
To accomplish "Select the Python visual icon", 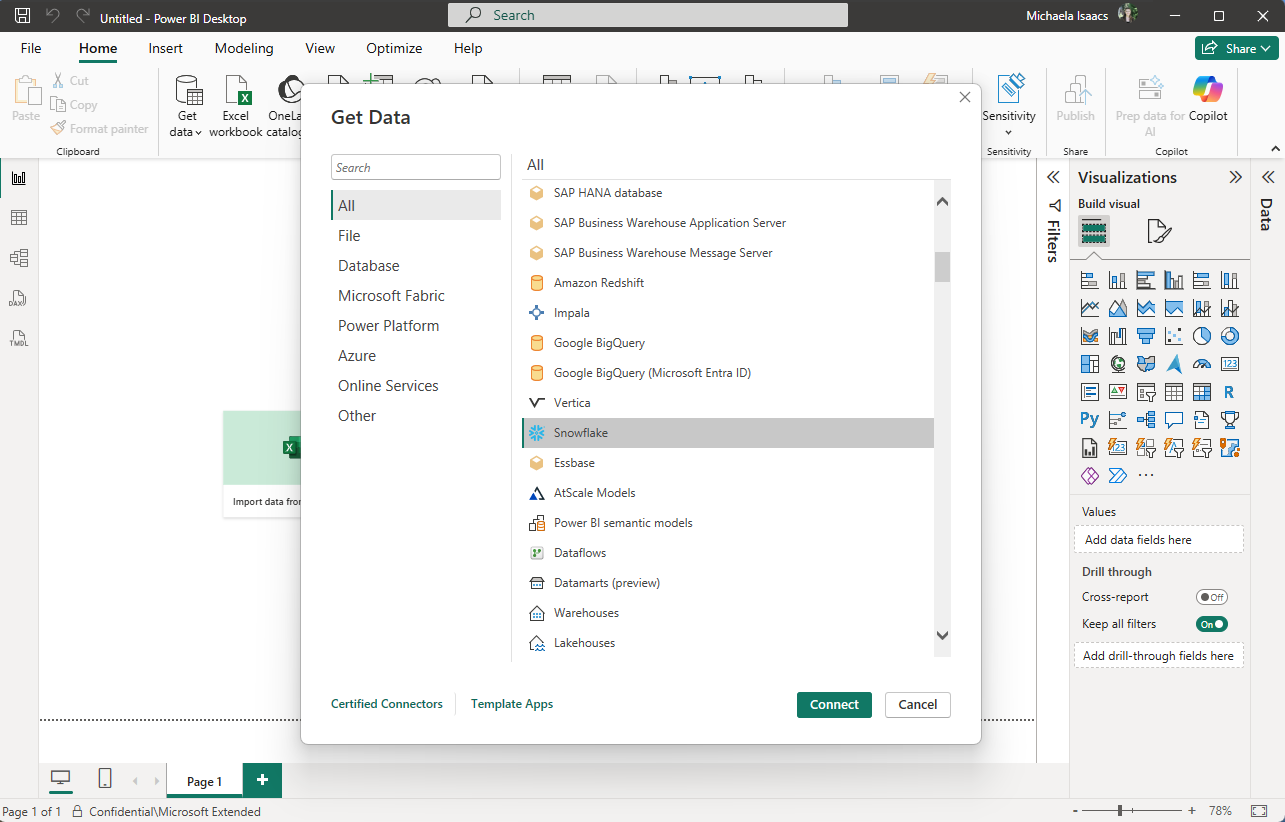I will [1089, 420].
